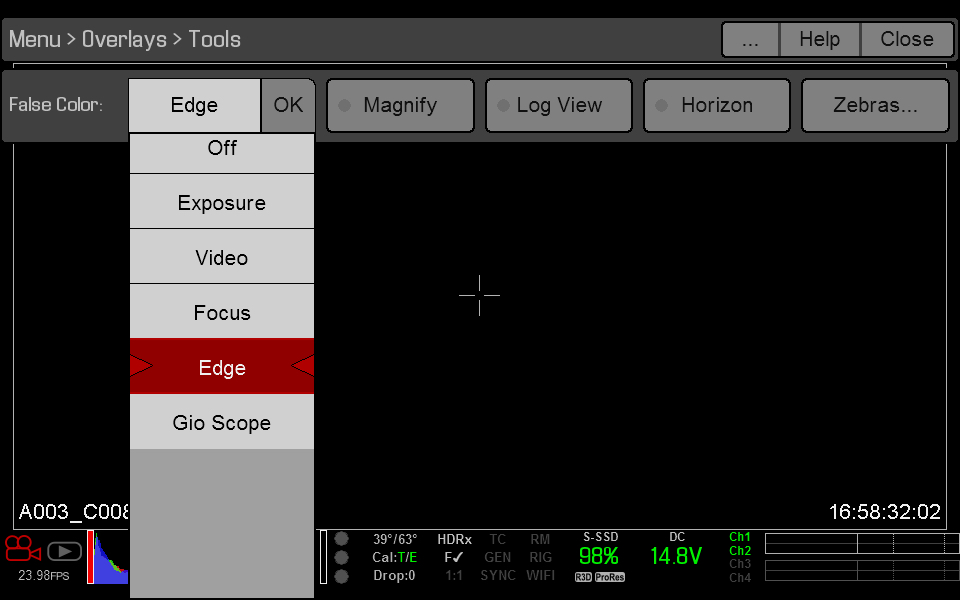This screenshot has height=600, width=960.
Task: Tap the Drop:0 dropped frames indicator
Action: pyautogui.click(x=394, y=576)
